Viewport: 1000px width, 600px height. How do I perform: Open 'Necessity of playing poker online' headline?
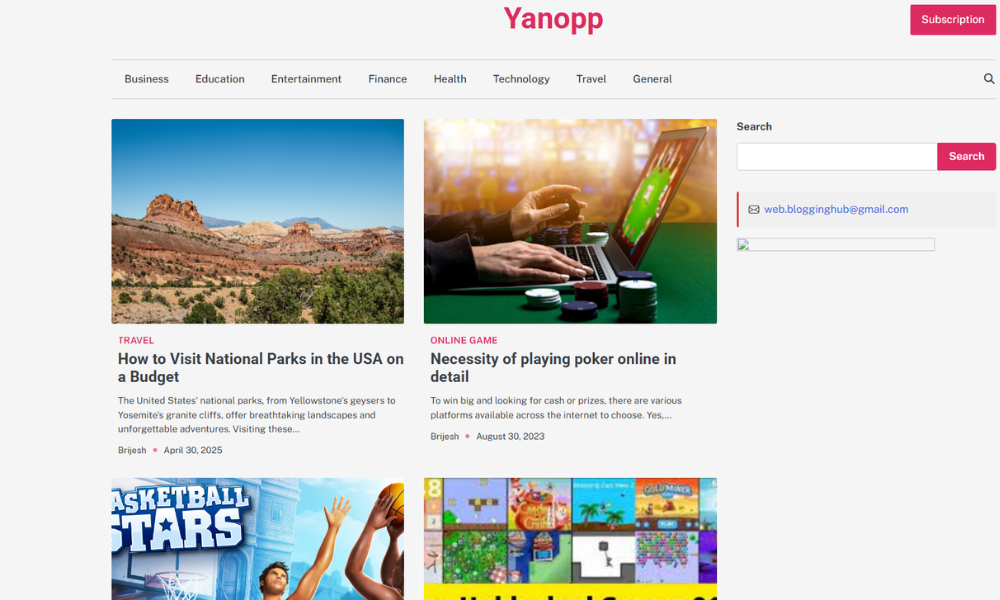click(x=553, y=367)
